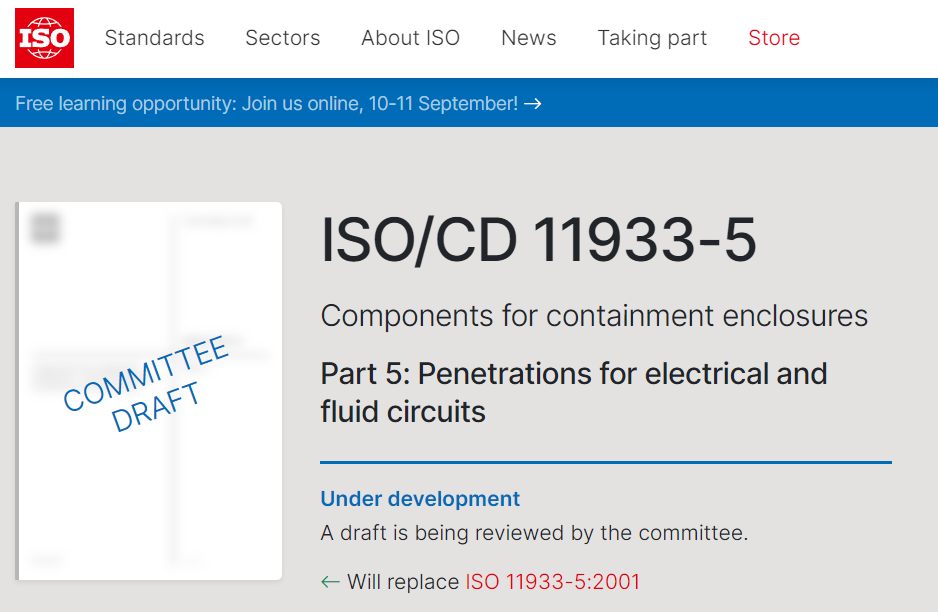Click the Under development status label

(420, 499)
